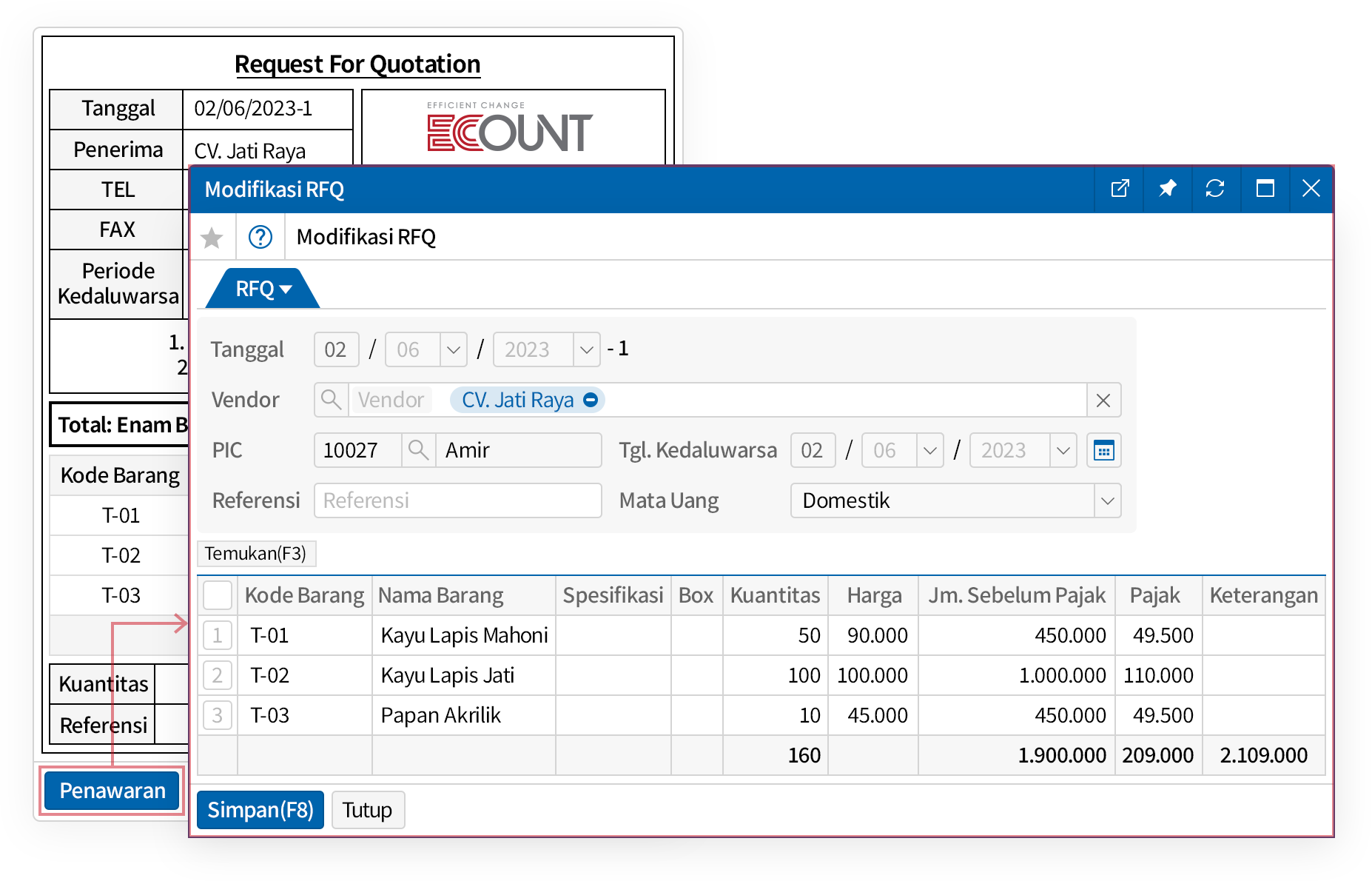Remove CV. Jati Raya vendor tag

591,400
